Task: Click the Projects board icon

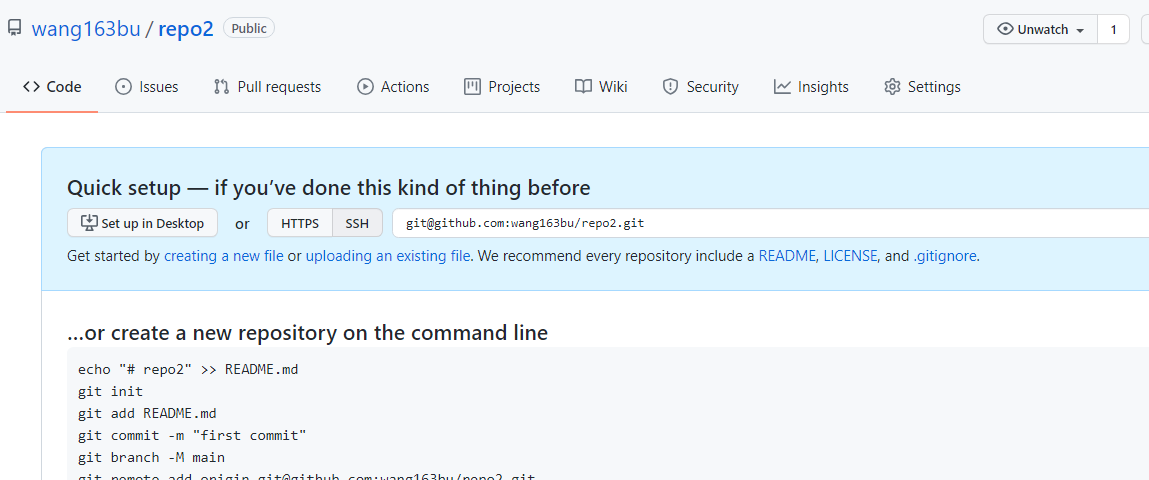Action: (472, 87)
